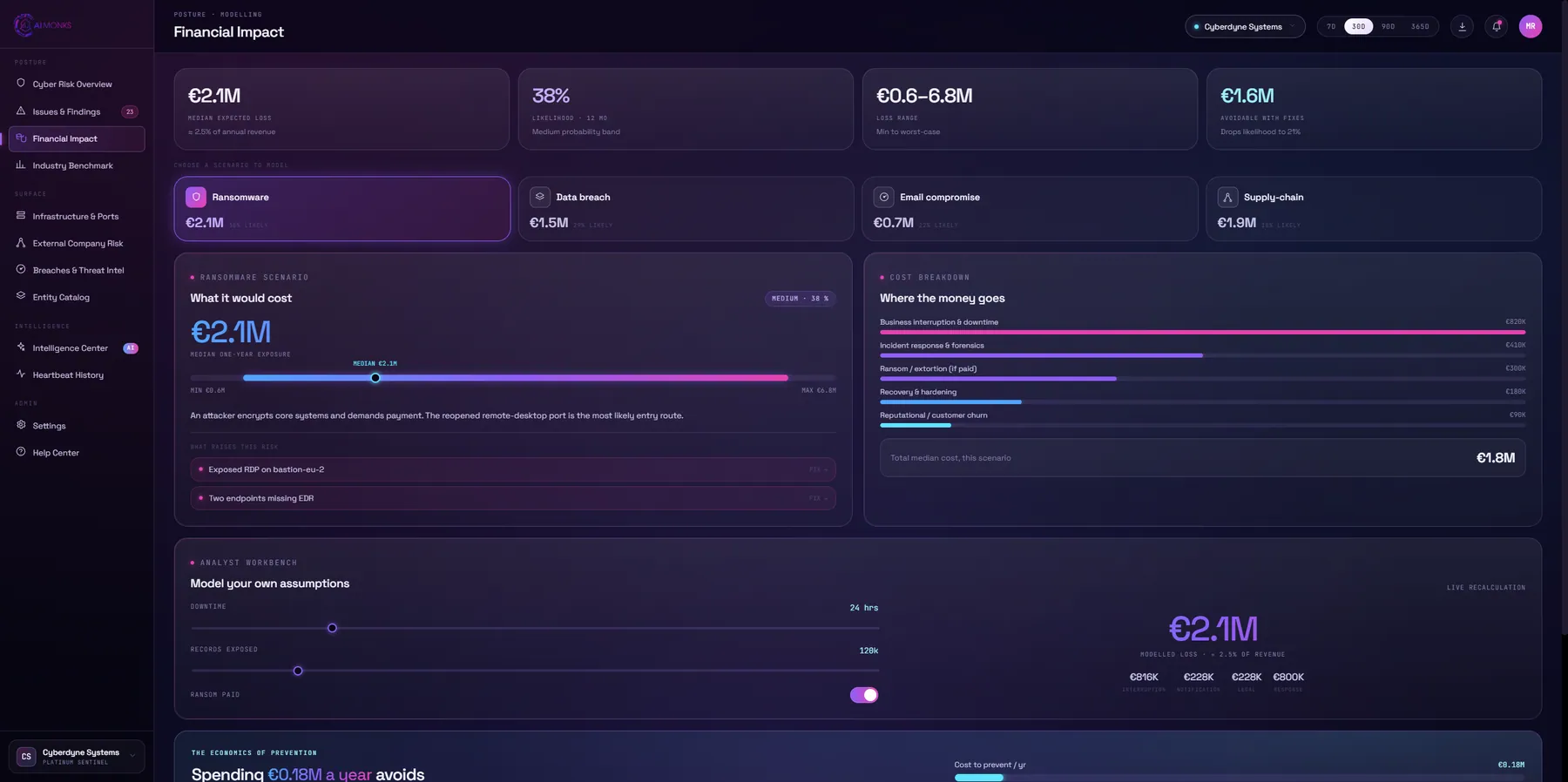
Task: Open the Cyberdyne Systems company dropdown in header
Action: click(1245, 26)
